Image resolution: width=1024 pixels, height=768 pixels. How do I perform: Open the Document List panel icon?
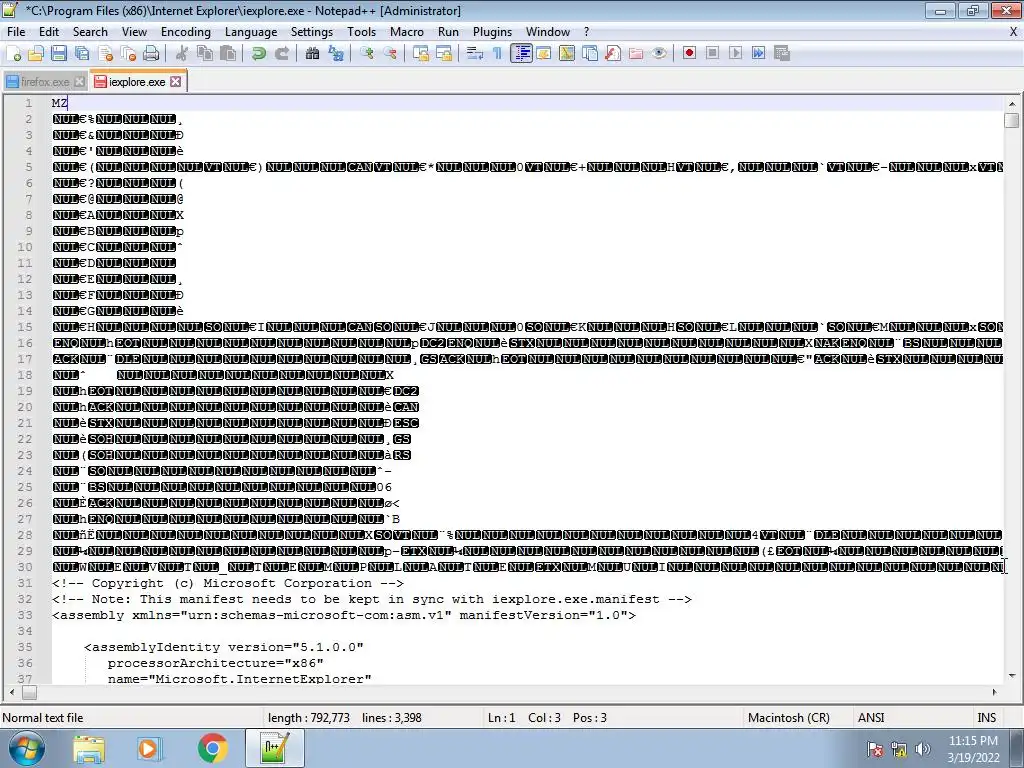pos(590,54)
